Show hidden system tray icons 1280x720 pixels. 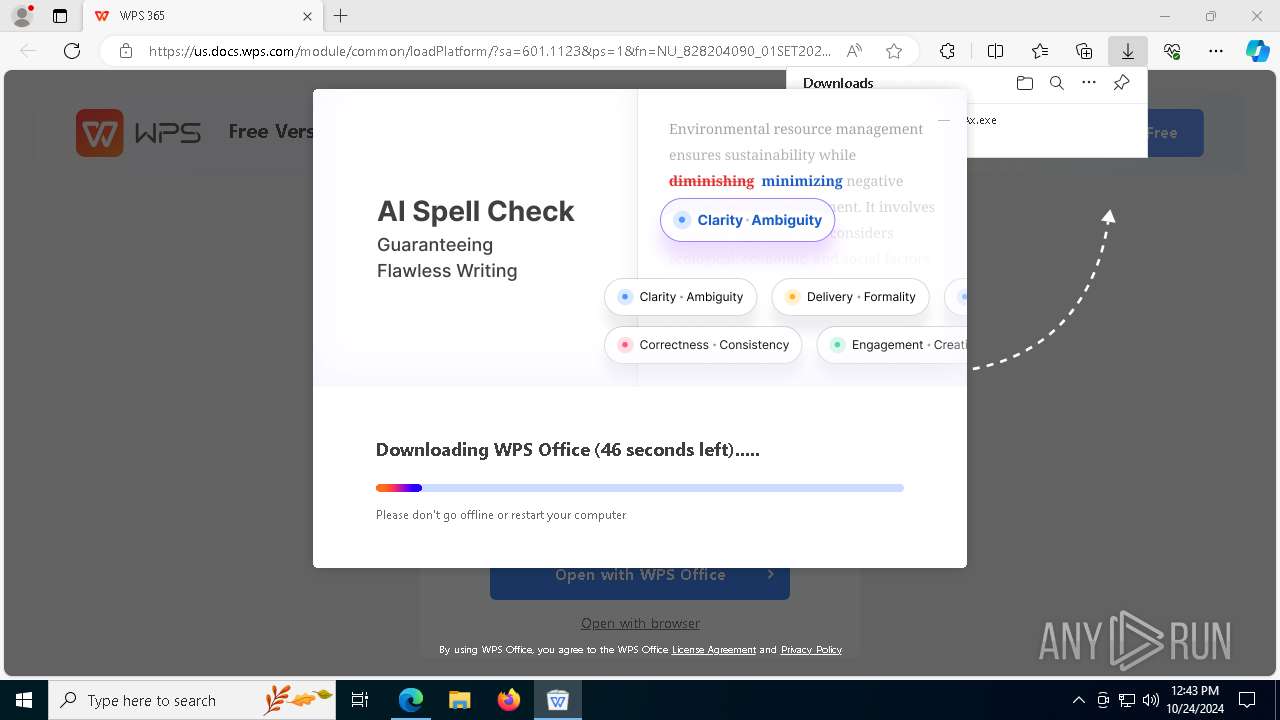tap(1078, 700)
